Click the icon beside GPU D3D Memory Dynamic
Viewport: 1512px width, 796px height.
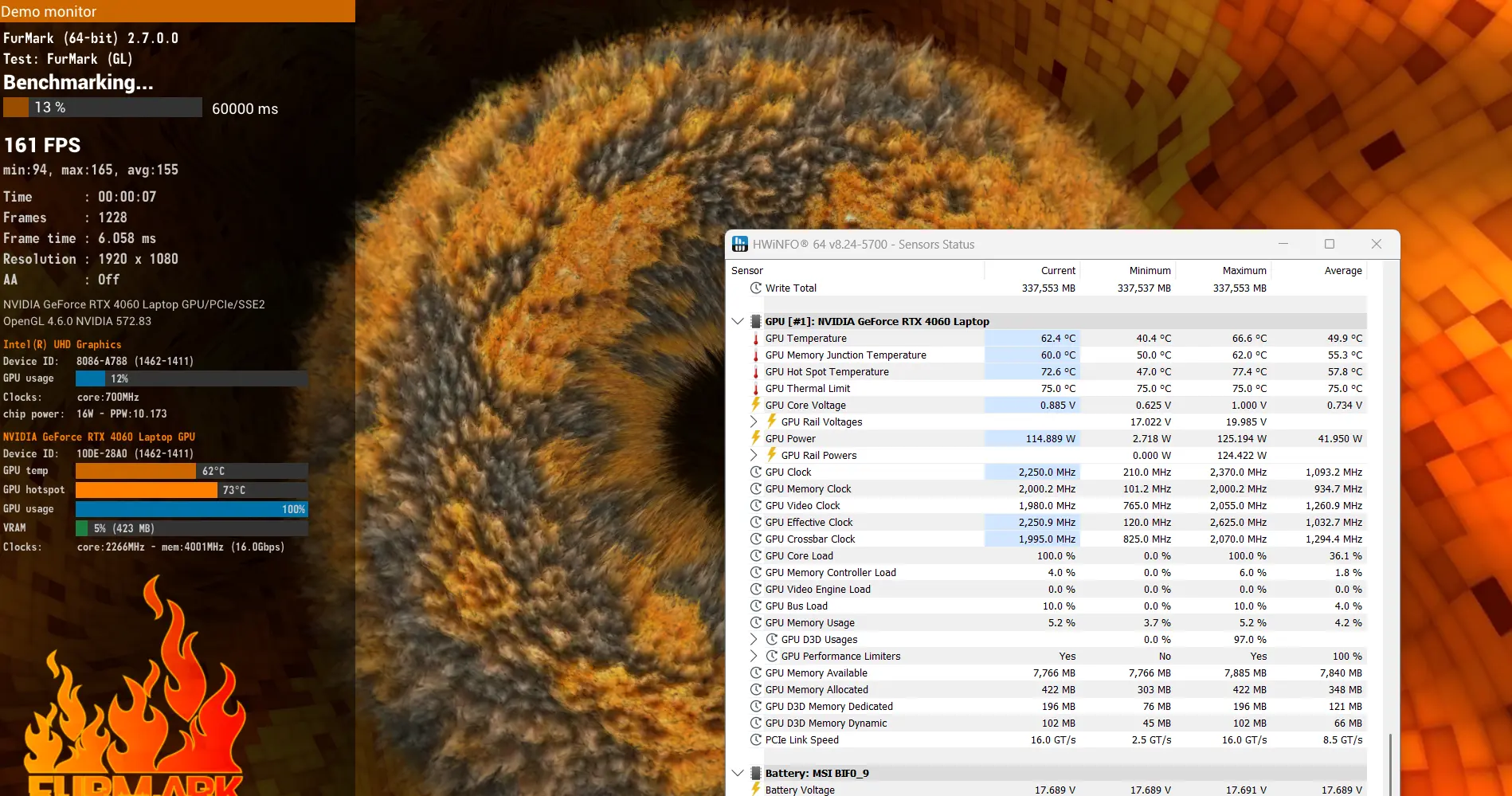756,723
